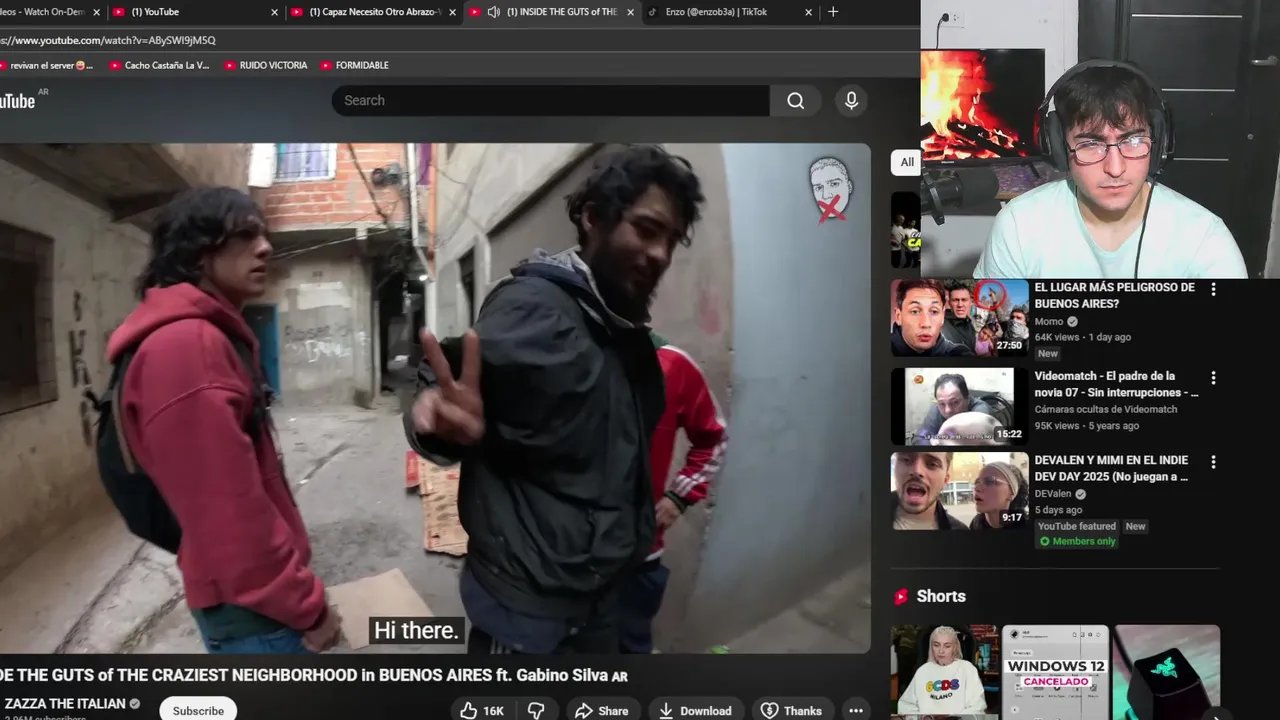
Task: Like the video with thumbs up
Action: [x=482, y=710]
